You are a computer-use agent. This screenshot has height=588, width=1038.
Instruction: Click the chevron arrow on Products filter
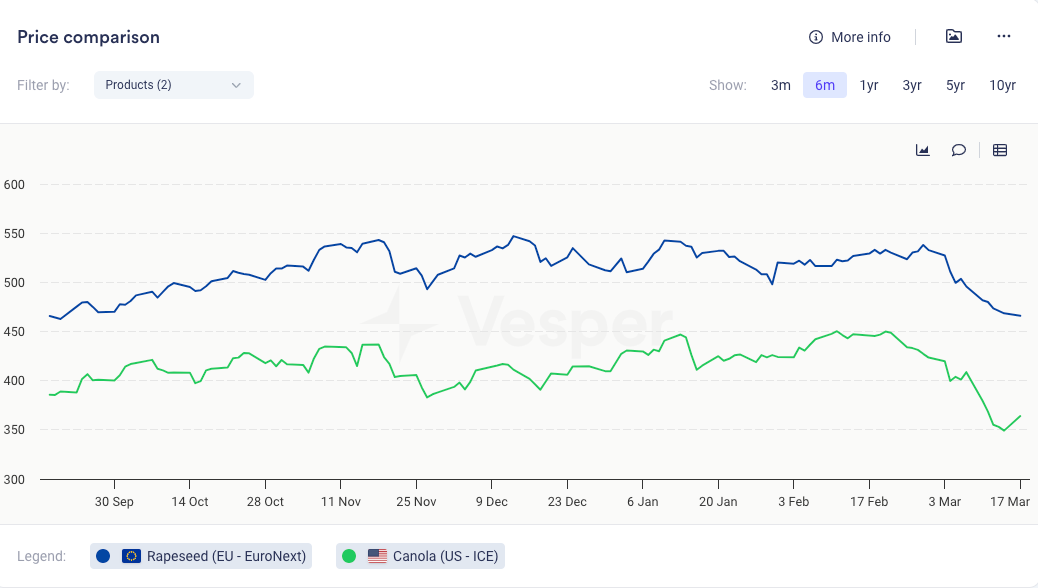236,85
